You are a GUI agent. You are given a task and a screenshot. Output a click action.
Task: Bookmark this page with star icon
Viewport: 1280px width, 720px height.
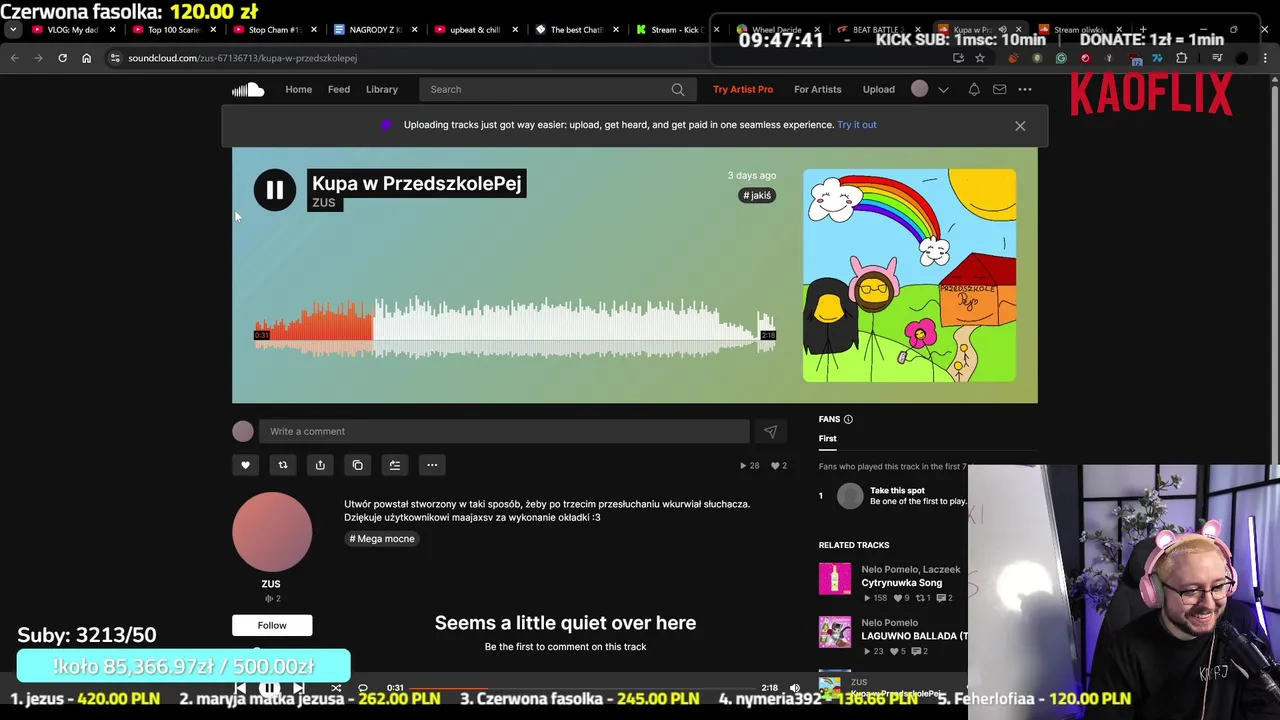click(980, 58)
